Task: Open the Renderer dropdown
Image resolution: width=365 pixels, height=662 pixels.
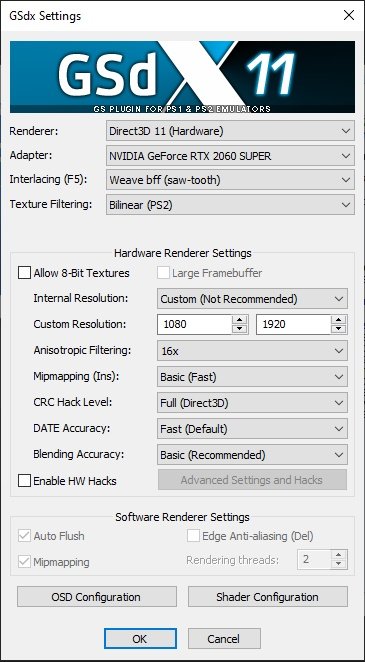Action: (x=230, y=131)
